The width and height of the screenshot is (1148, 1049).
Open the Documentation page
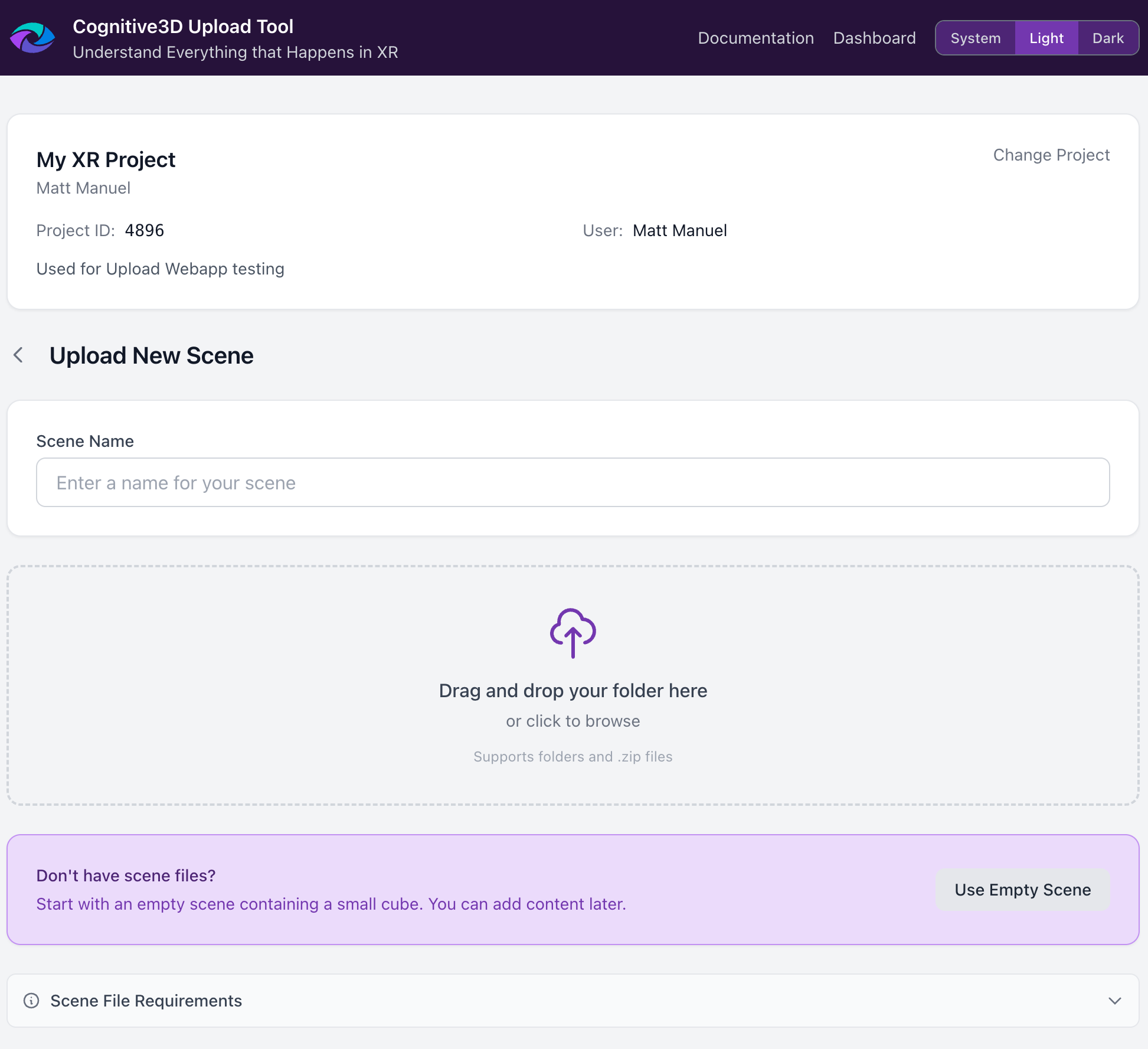click(755, 38)
